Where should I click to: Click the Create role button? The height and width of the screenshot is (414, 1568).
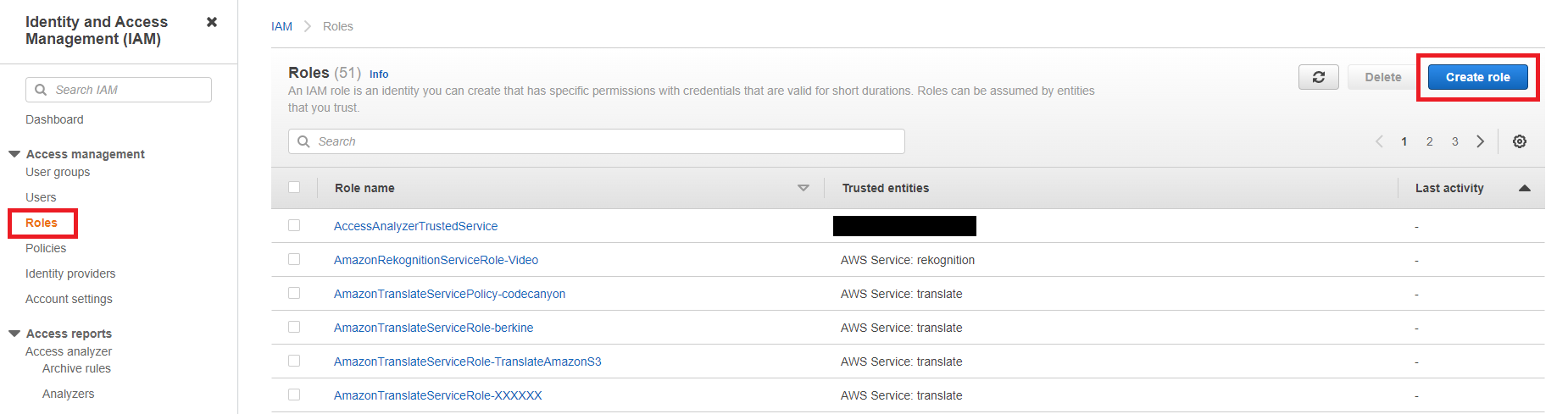tap(1477, 77)
